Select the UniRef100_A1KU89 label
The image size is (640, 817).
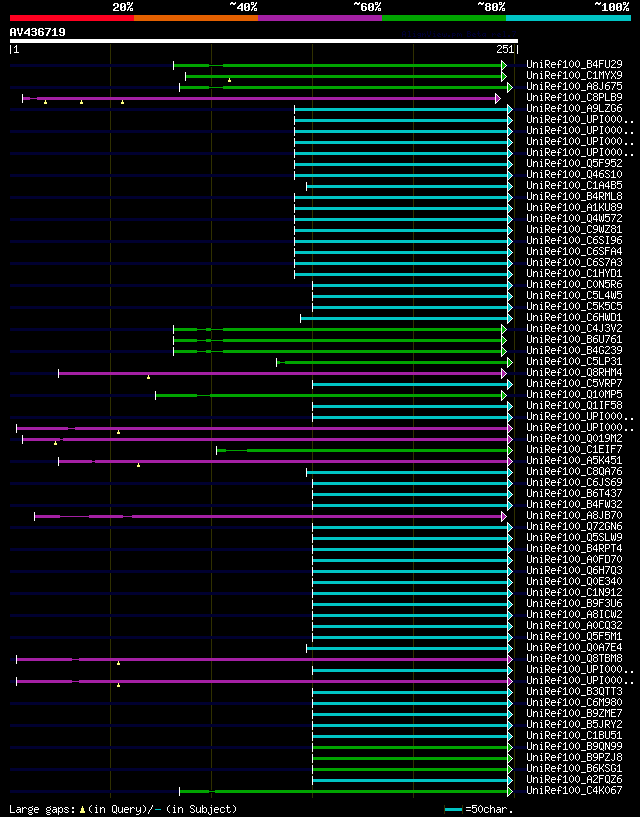pos(574,207)
